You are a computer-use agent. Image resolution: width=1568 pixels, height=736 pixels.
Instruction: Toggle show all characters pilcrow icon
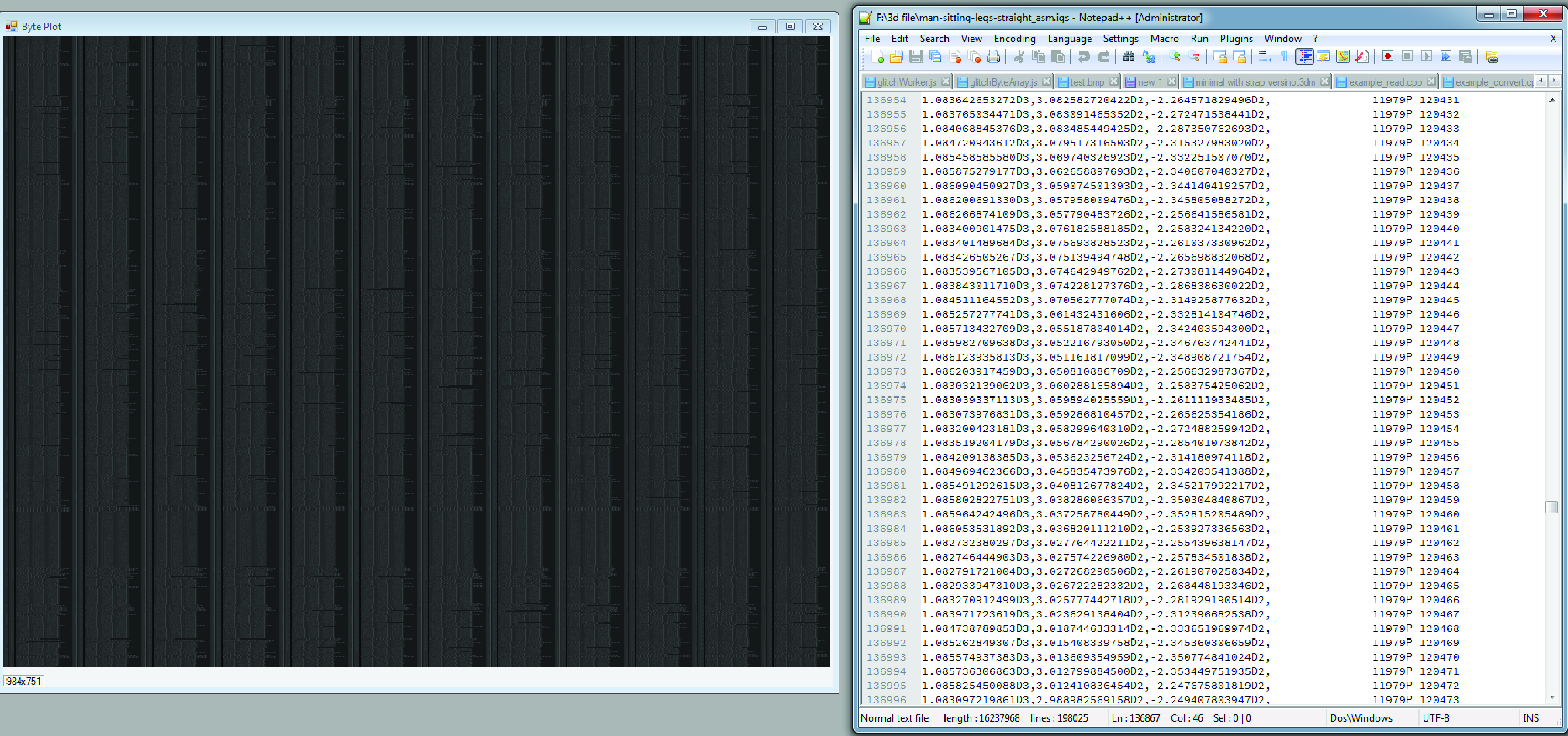click(x=1284, y=56)
